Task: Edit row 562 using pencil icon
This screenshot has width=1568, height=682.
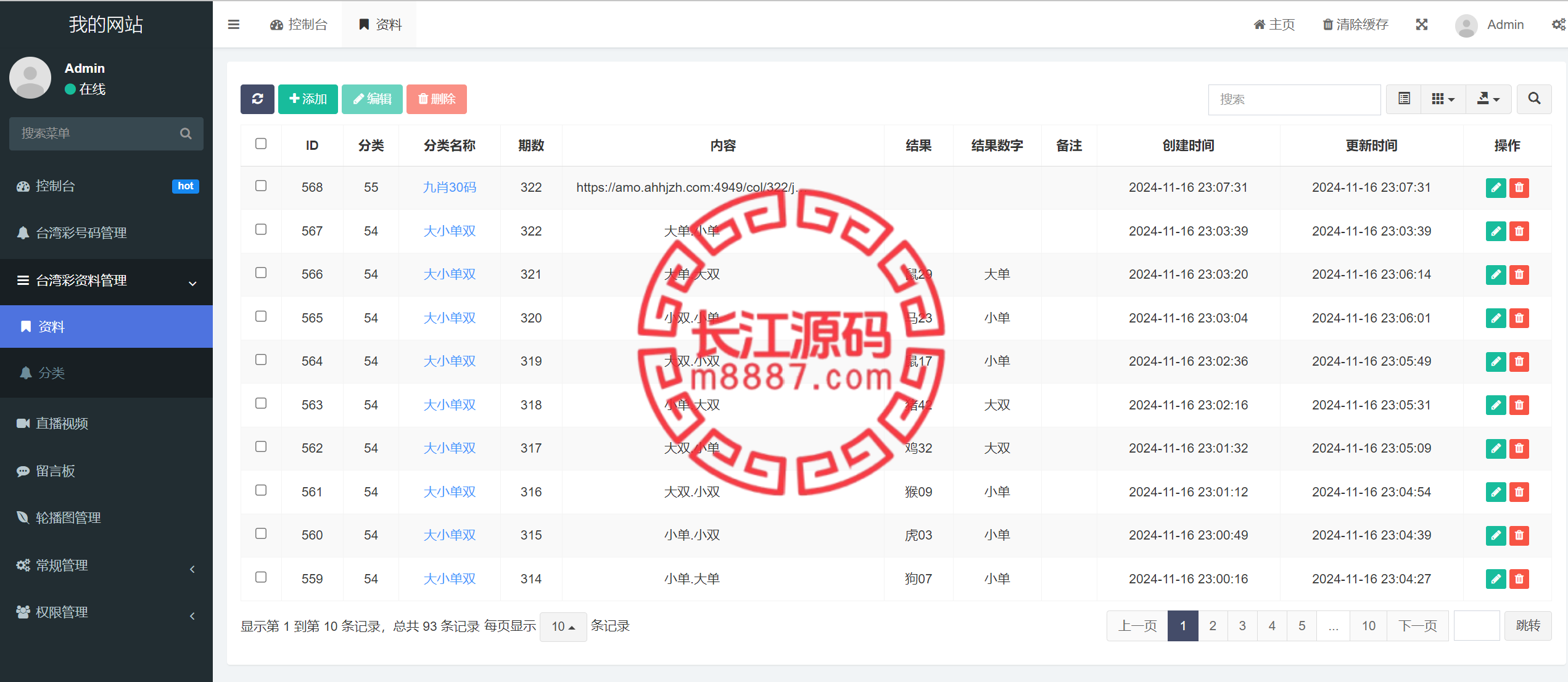Action: pos(1496,448)
